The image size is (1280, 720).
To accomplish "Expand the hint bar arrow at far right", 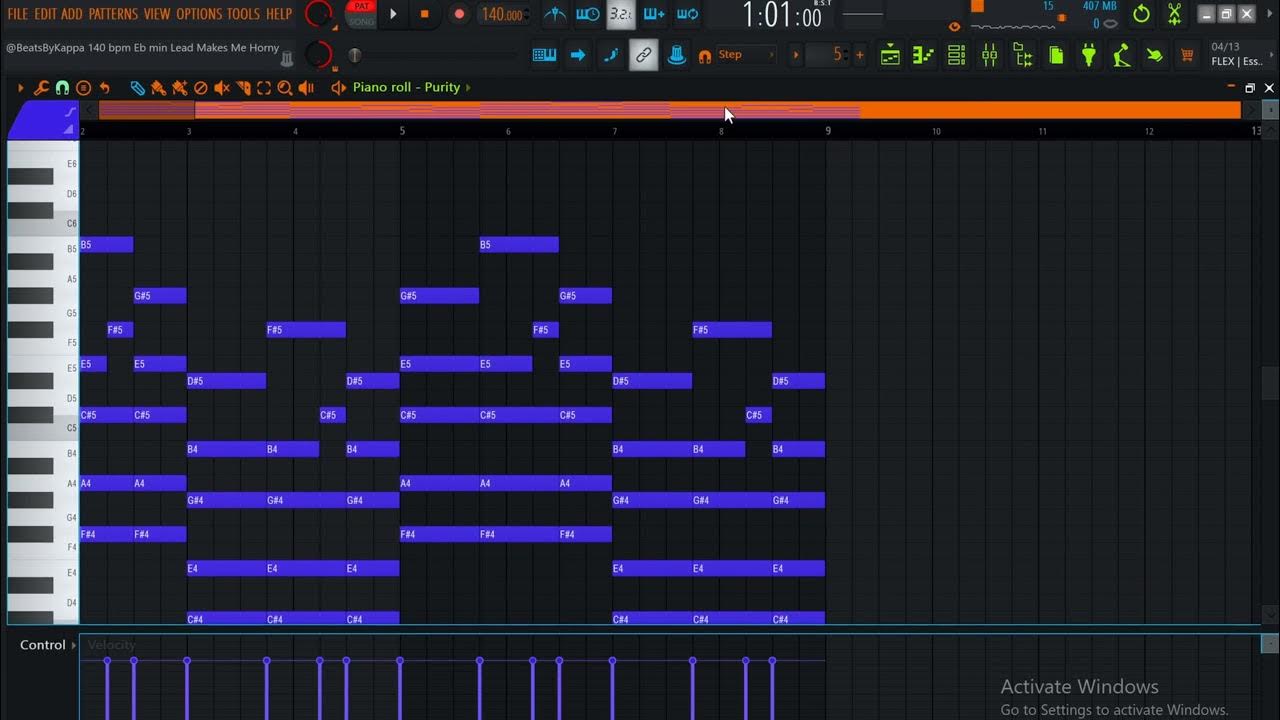I will click(1270, 55).
